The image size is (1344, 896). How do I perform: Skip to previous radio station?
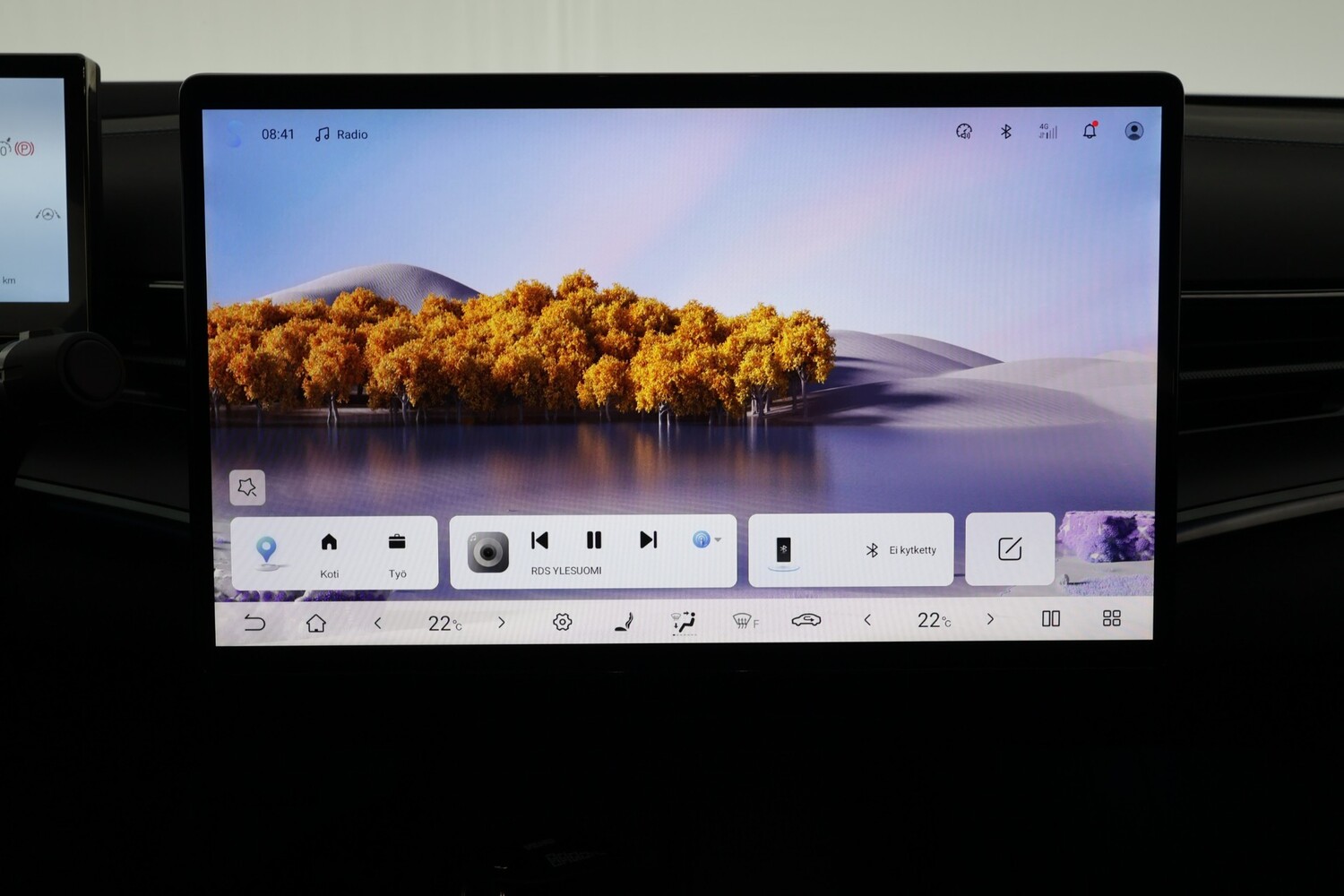[x=539, y=540]
